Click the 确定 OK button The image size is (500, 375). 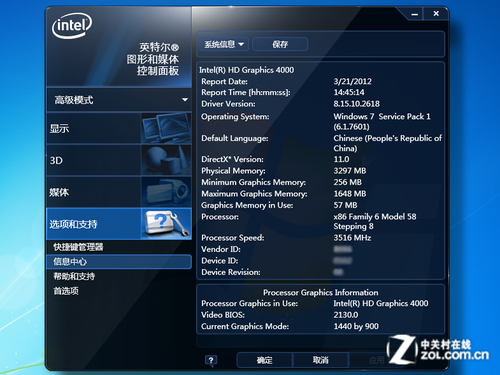click(265, 360)
